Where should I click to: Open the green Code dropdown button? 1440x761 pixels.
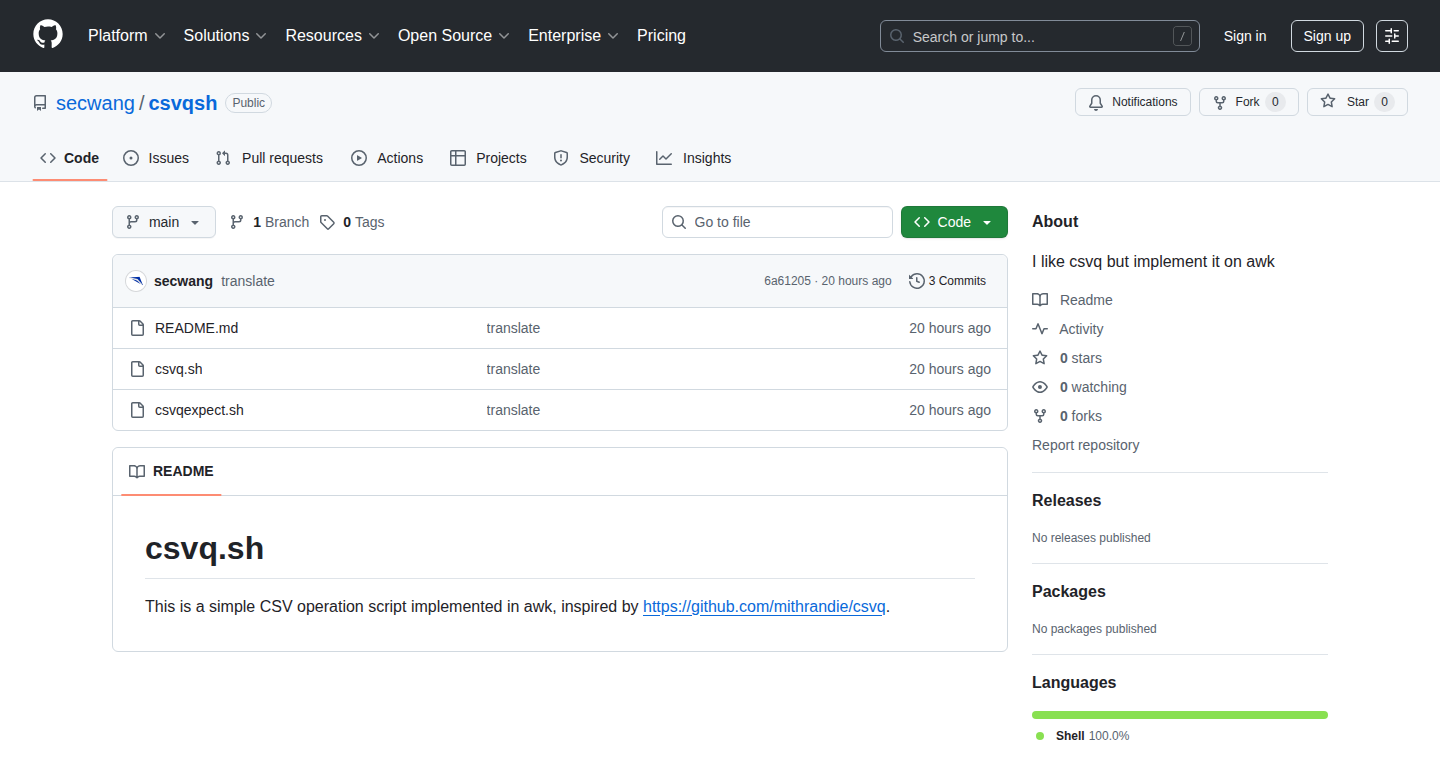point(954,222)
